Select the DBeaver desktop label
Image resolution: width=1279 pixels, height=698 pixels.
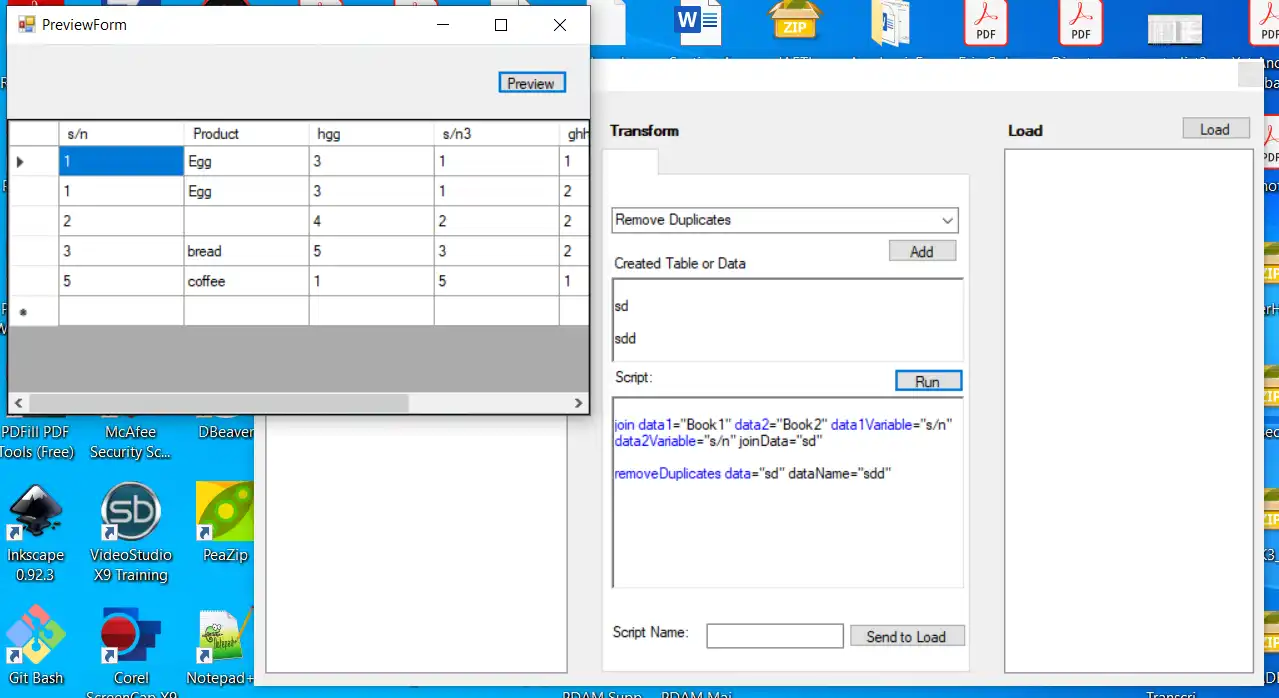pos(224,432)
